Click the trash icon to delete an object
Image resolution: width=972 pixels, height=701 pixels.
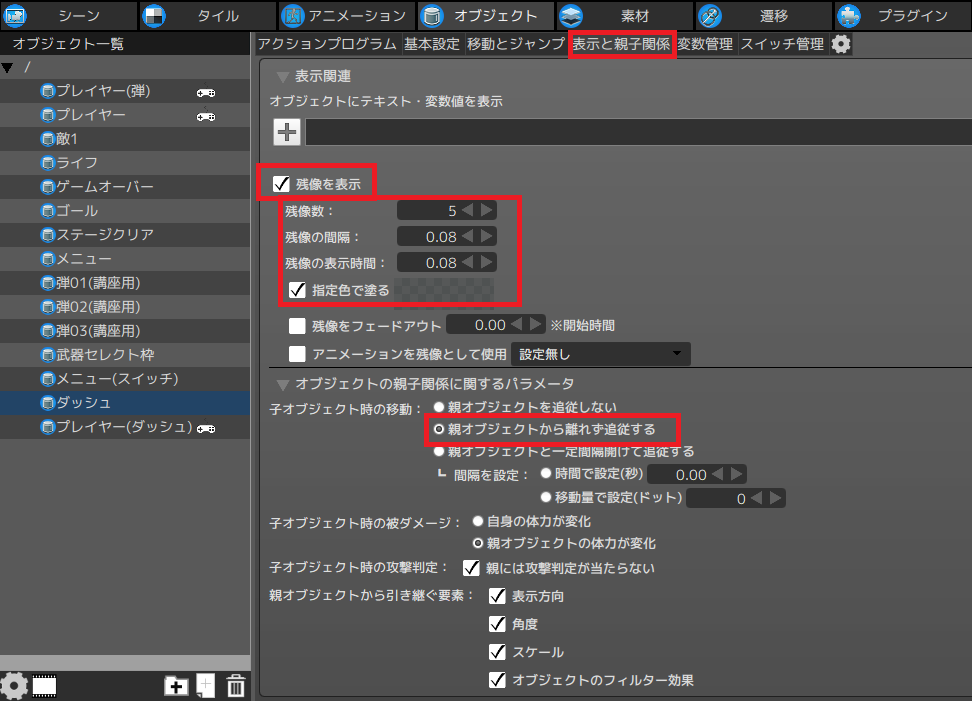pyautogui.click(x=235, y=686)
